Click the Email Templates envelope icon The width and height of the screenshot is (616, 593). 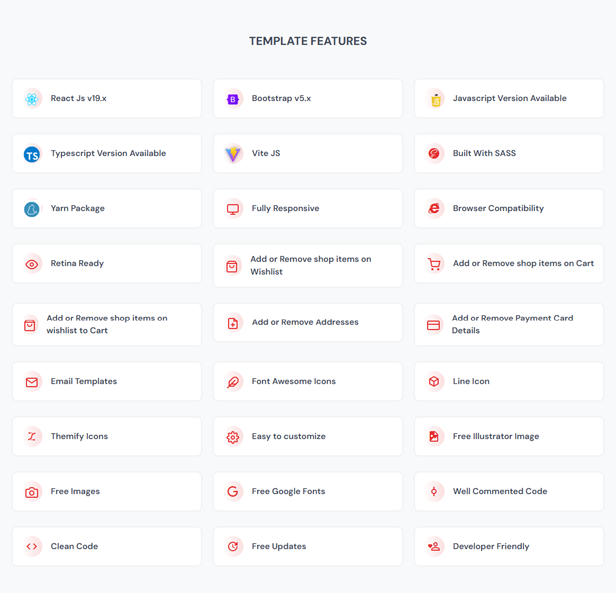click(x=32, y=382)
